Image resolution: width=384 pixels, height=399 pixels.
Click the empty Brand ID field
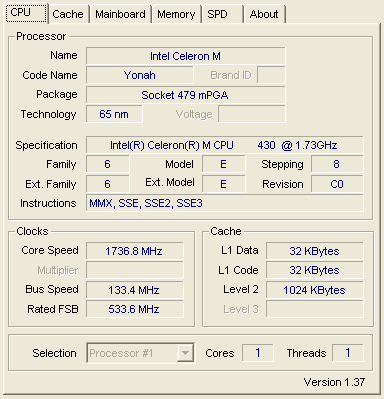pyautogui.click(x=271, y=75)
